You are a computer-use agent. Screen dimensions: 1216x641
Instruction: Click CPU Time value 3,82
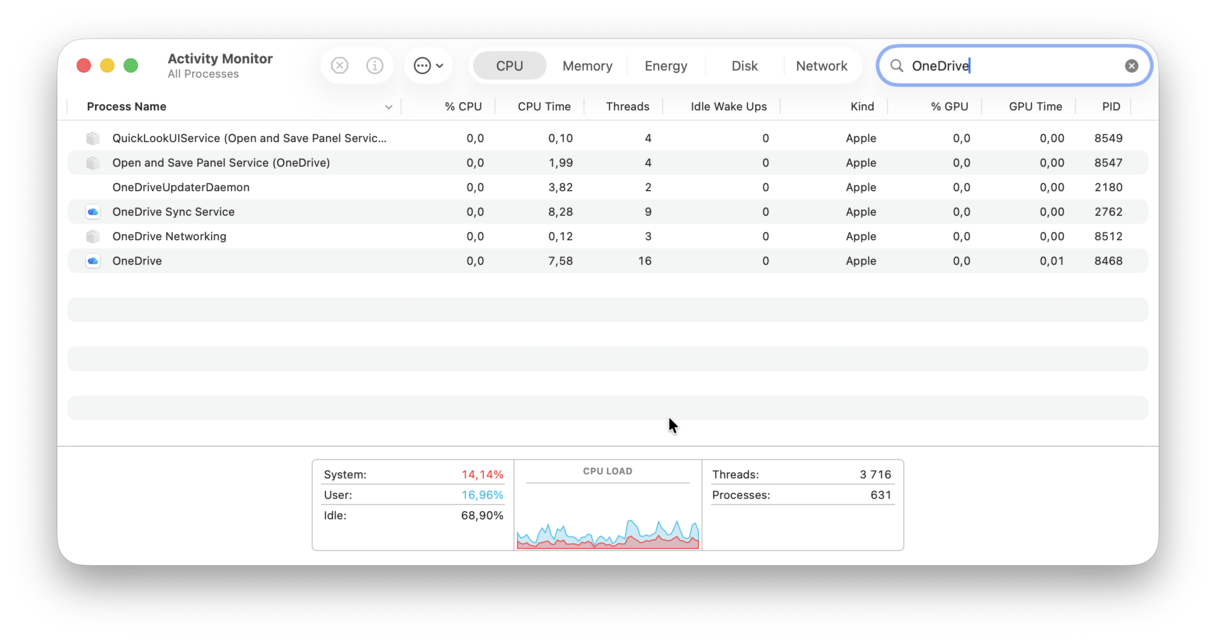click(560, 187)
